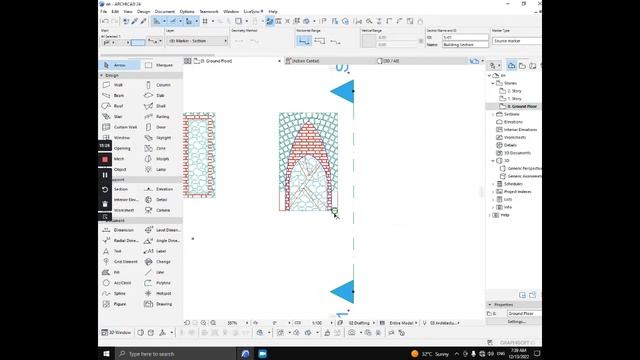
Task: Collapse the 3D folder in Navigator
Action: tap(493, 161)
